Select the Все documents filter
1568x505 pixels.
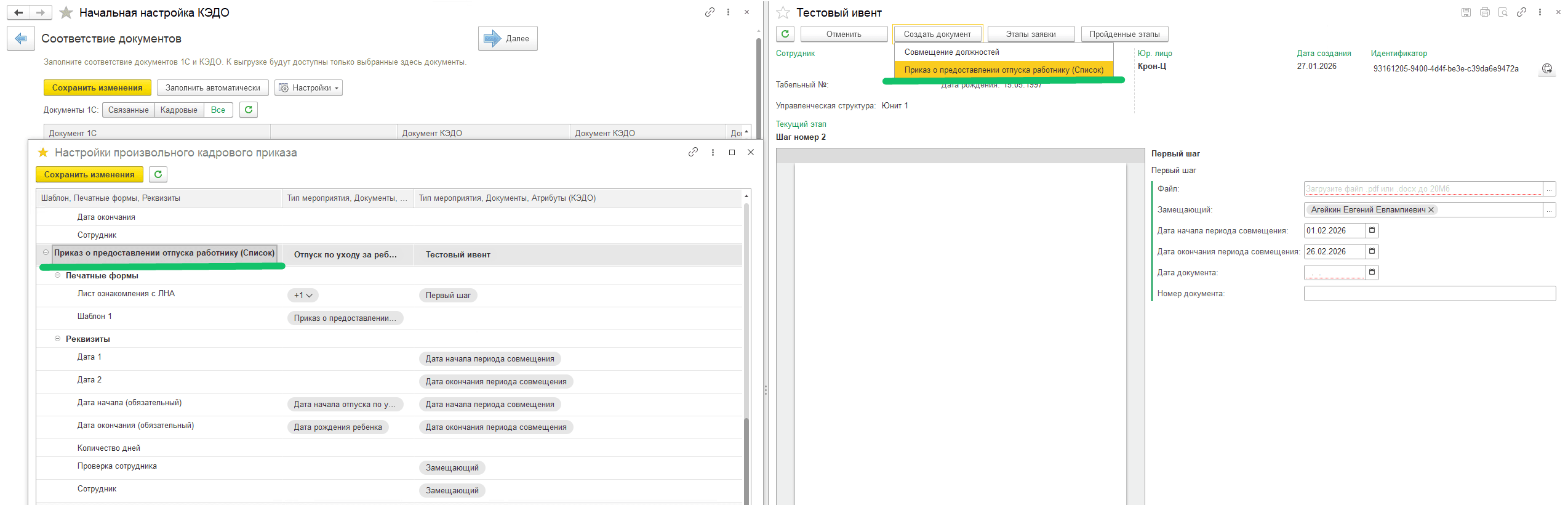[x=218, y=110]
